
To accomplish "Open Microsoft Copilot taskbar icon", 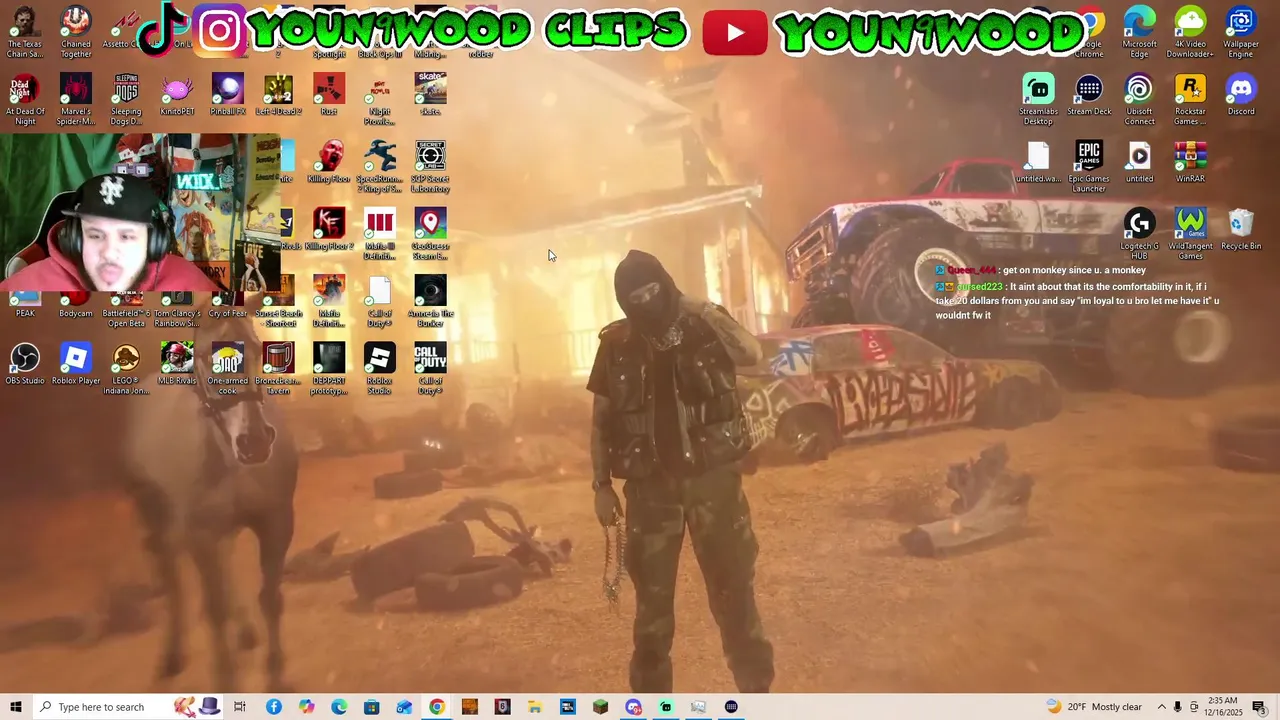I will click(306, 707).
